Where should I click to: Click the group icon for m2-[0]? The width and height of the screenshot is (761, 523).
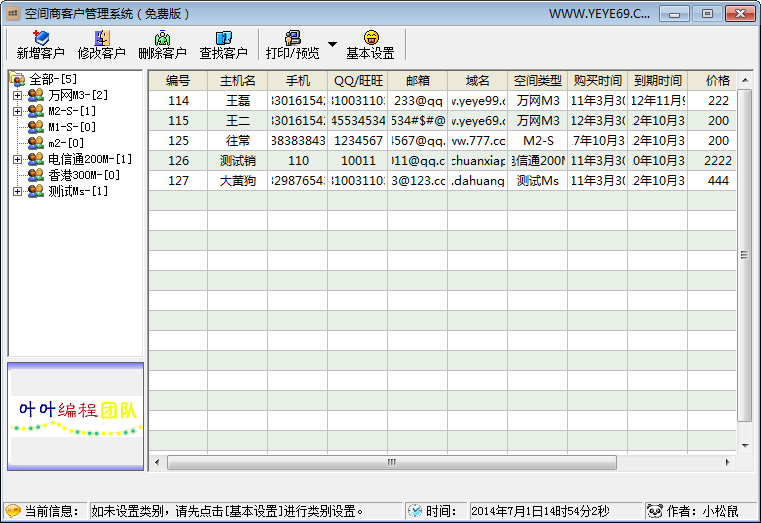[35, 143]
